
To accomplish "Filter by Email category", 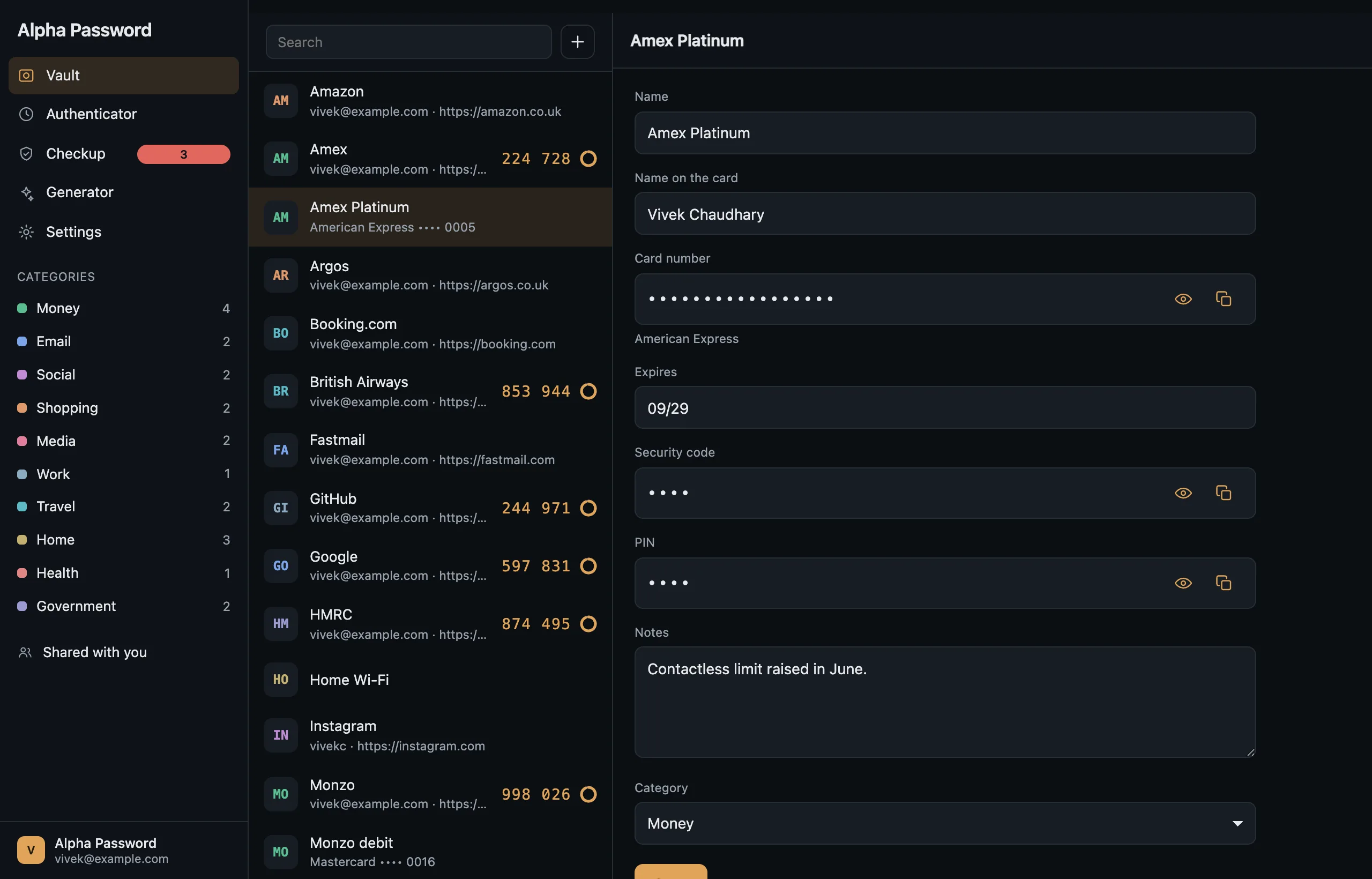I will [x=123, y=341].
